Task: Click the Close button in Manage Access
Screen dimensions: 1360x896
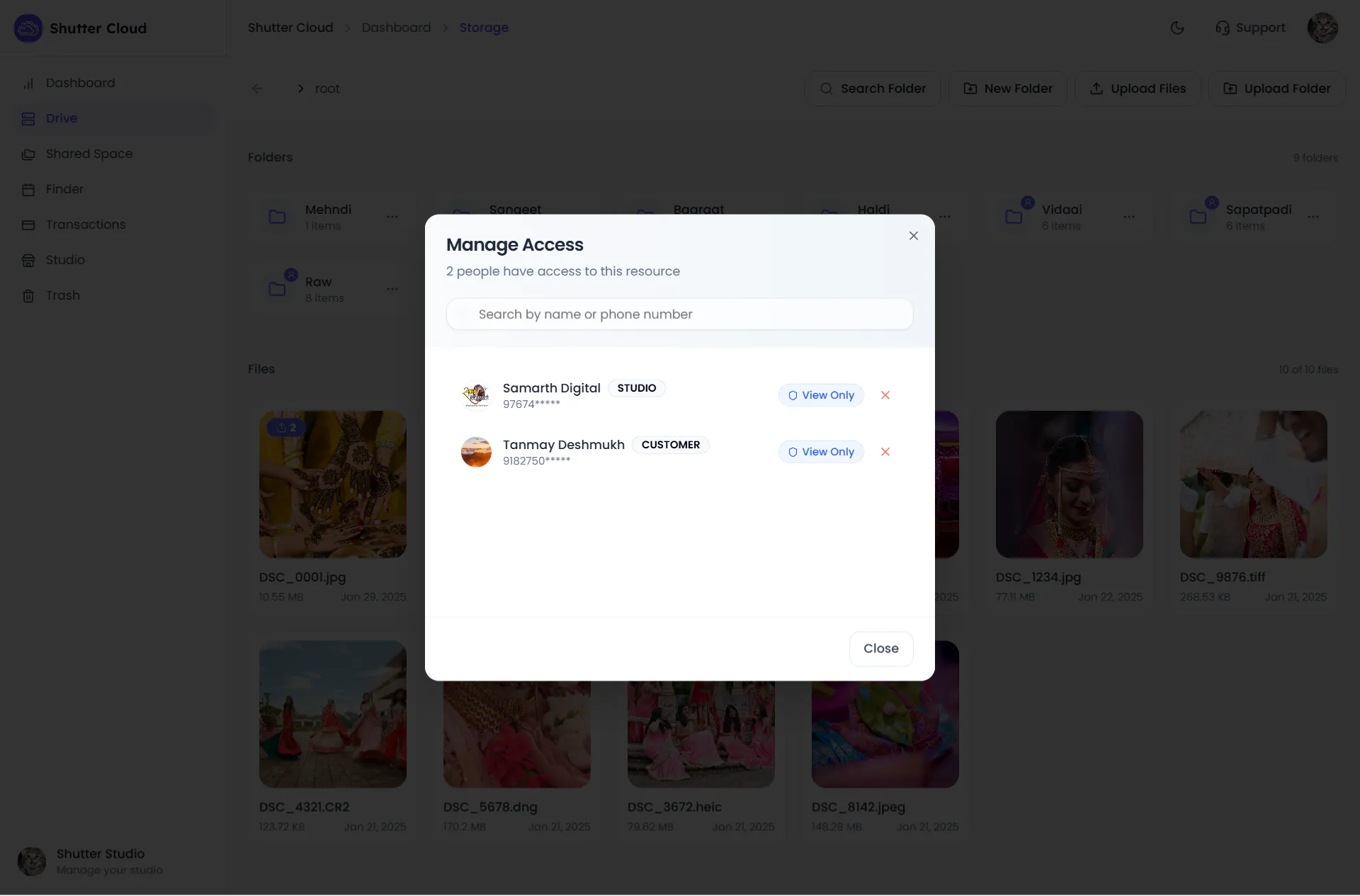Action: (x=881, y=649)
